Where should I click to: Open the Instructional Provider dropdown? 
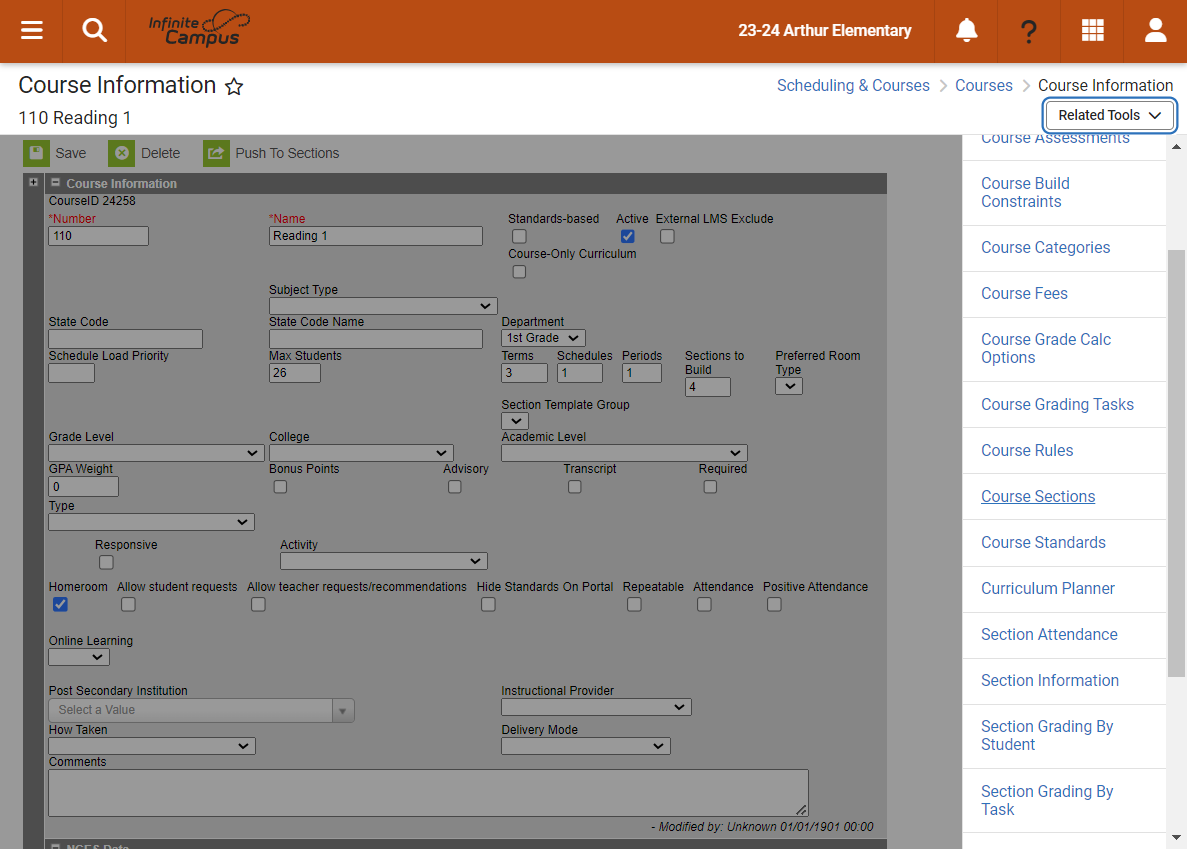point(596,707)
